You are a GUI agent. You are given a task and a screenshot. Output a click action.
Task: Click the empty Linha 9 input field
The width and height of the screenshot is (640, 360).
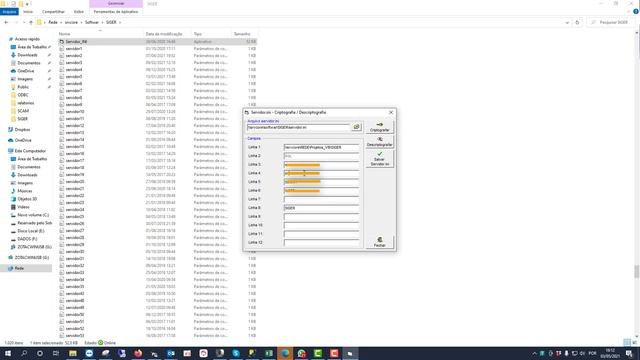click(322, 216)
